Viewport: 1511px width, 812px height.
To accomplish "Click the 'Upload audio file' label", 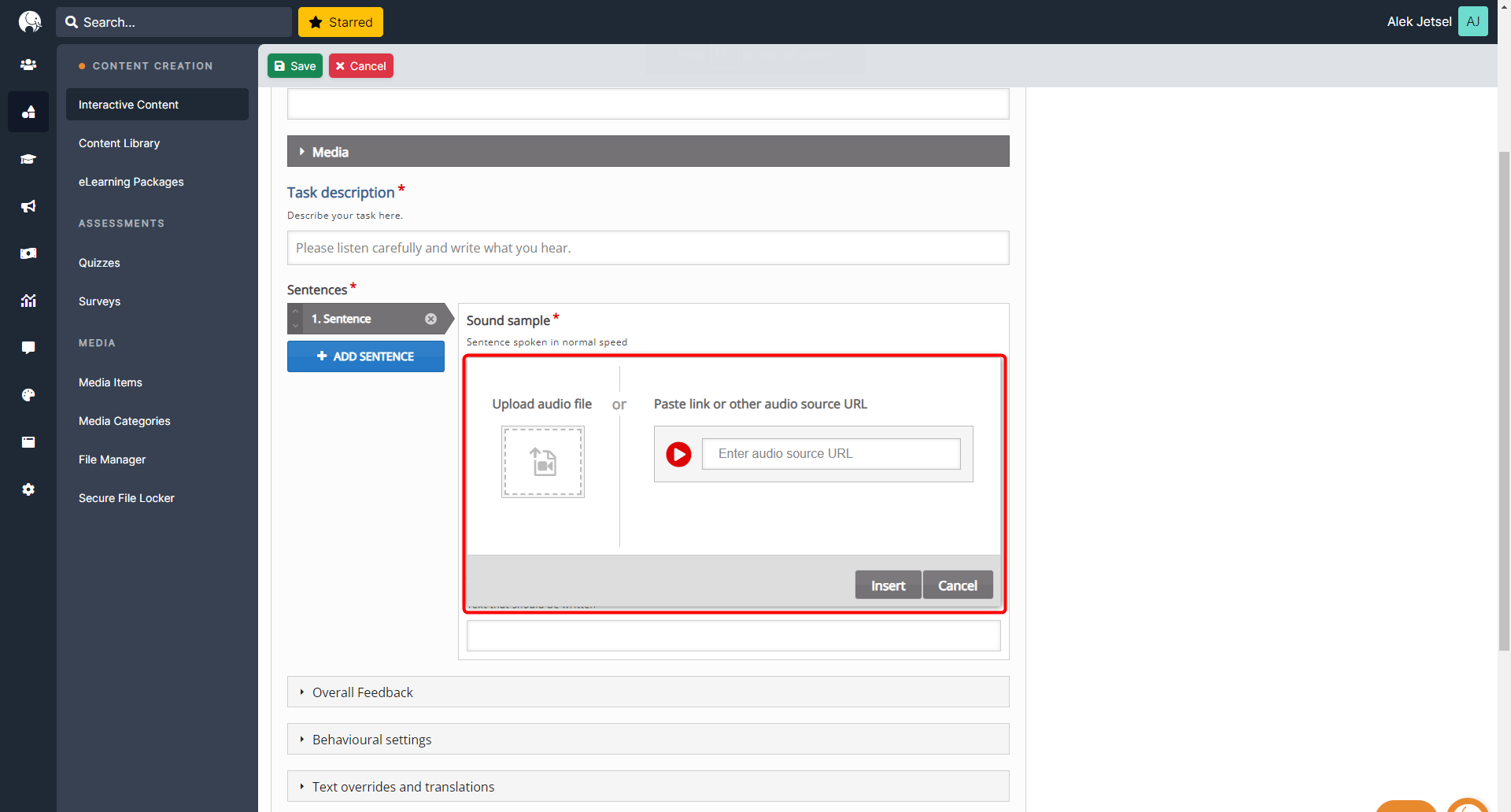I will (x=542, y=404).
